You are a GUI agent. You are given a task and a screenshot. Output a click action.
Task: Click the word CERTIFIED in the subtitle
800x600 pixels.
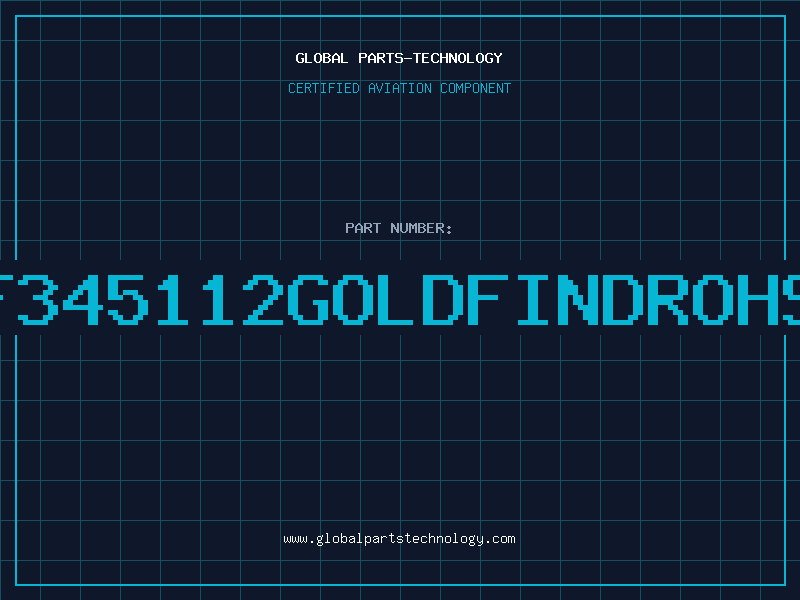pyautogui.click(x=324, y=88)
